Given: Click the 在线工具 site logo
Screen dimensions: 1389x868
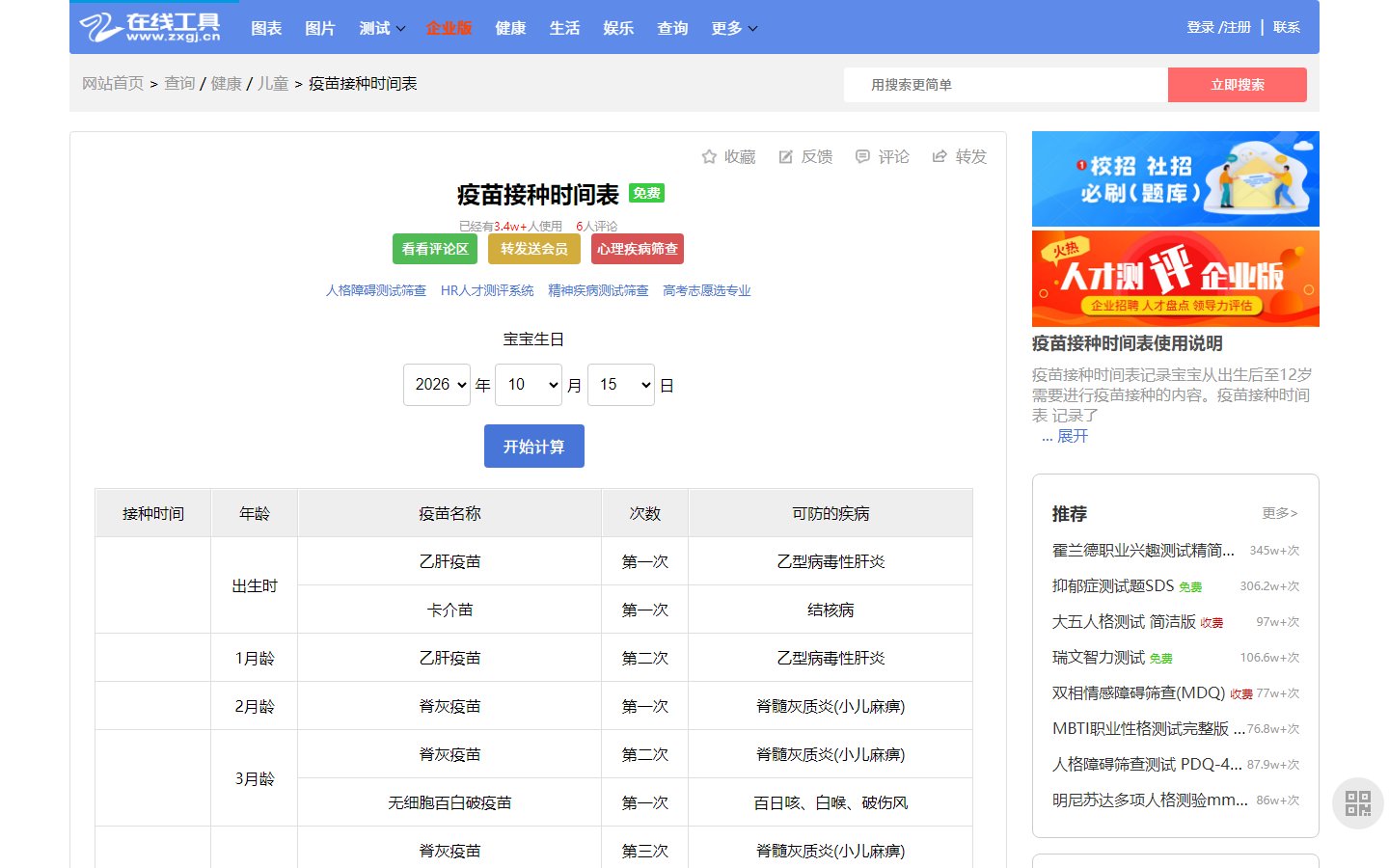Looking at the screenshot, I should click(x=150, y=27).
